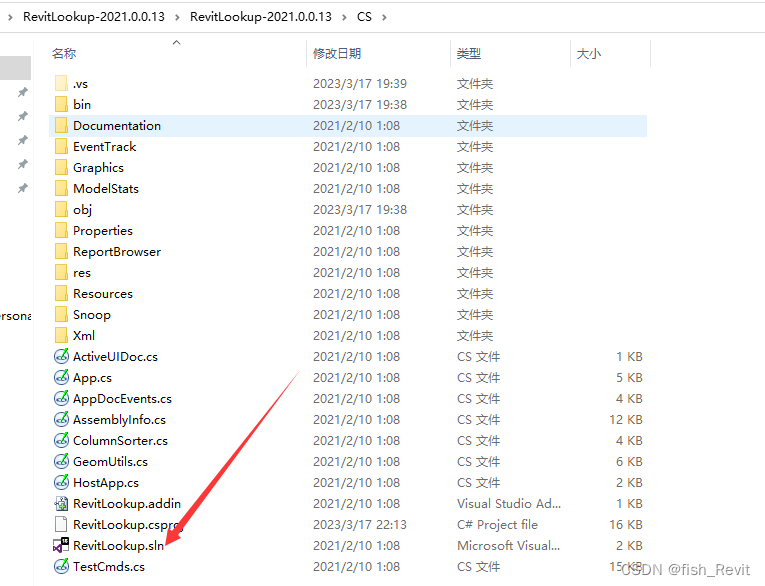
Task: Select the file name RevitLookup.addin
Action: (x=127, y=504)
